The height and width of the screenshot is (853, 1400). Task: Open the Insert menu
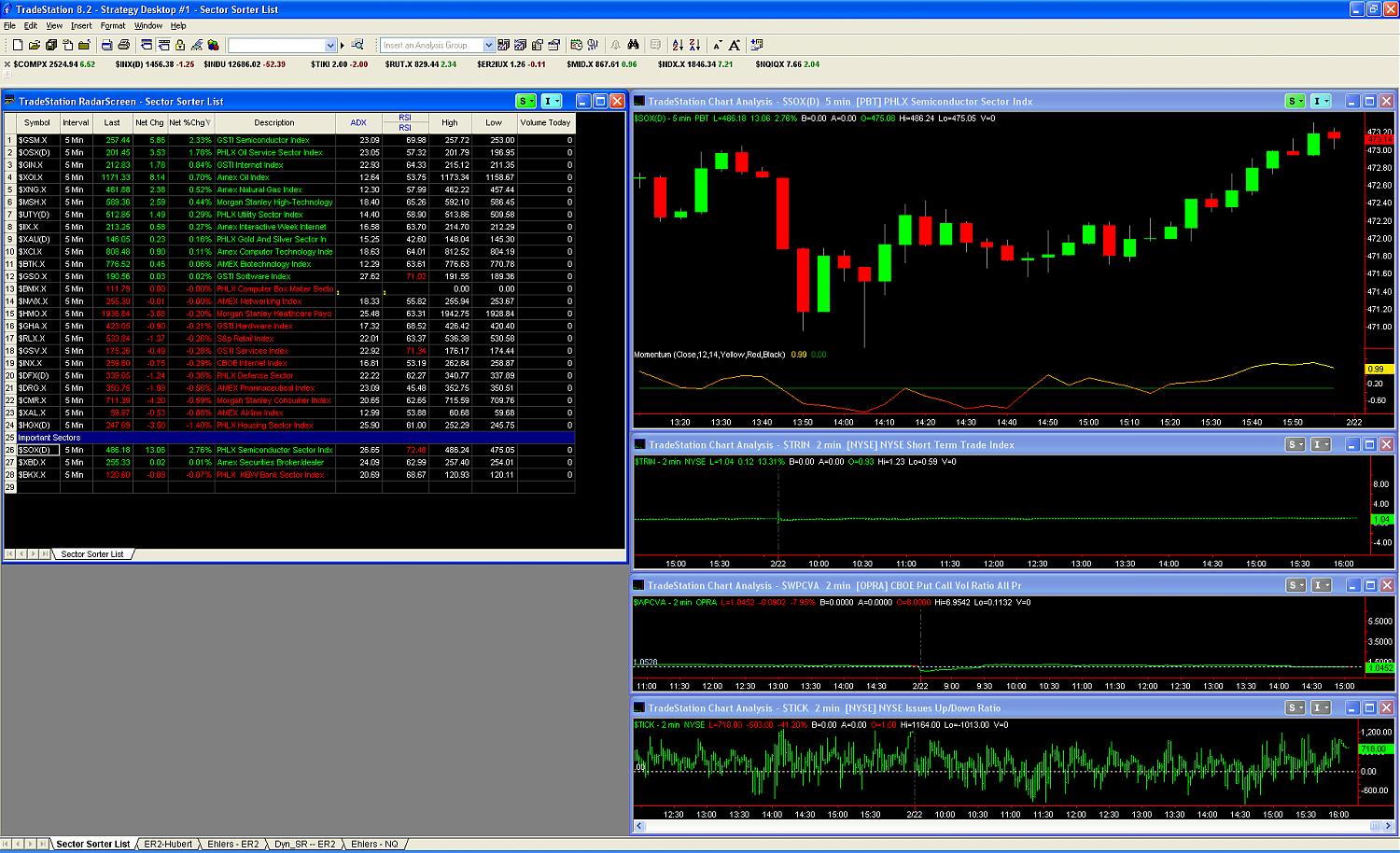click(x=81, y=26)
